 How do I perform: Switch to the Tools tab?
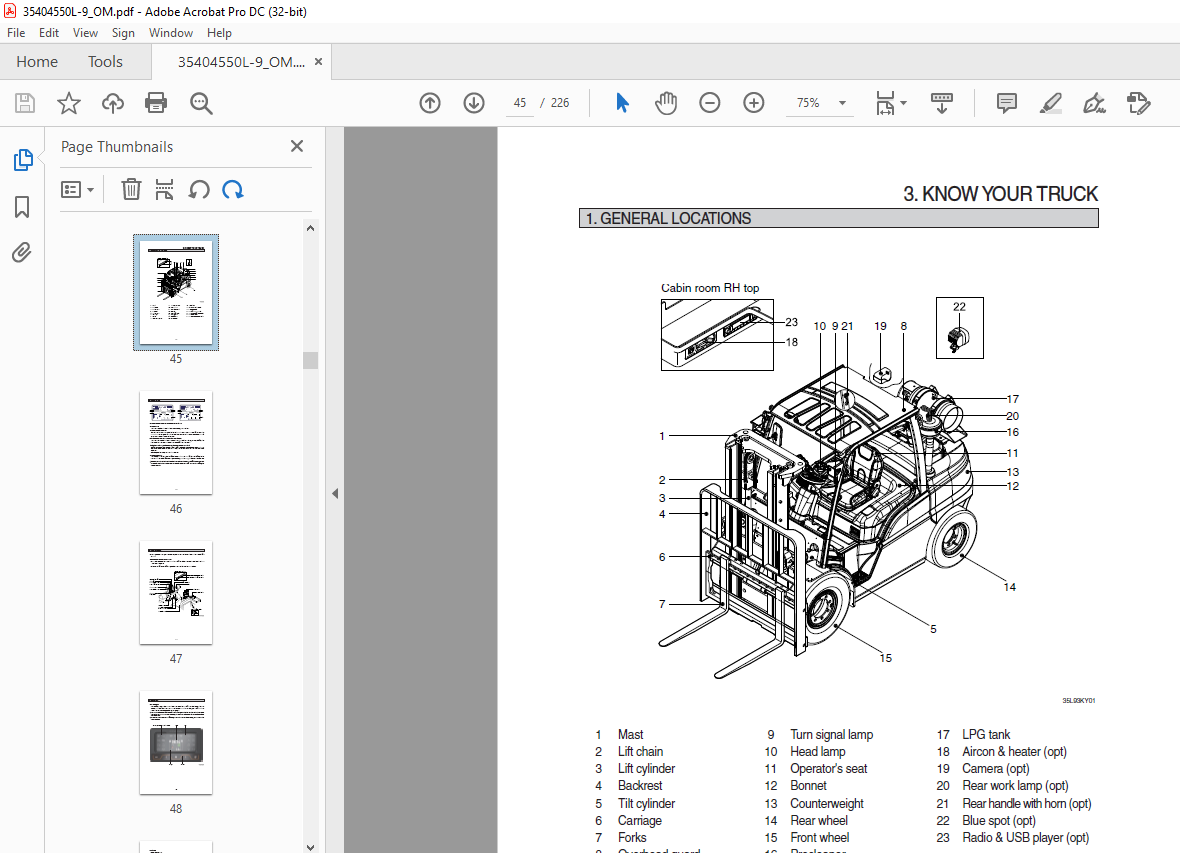(x=105, y=62)
